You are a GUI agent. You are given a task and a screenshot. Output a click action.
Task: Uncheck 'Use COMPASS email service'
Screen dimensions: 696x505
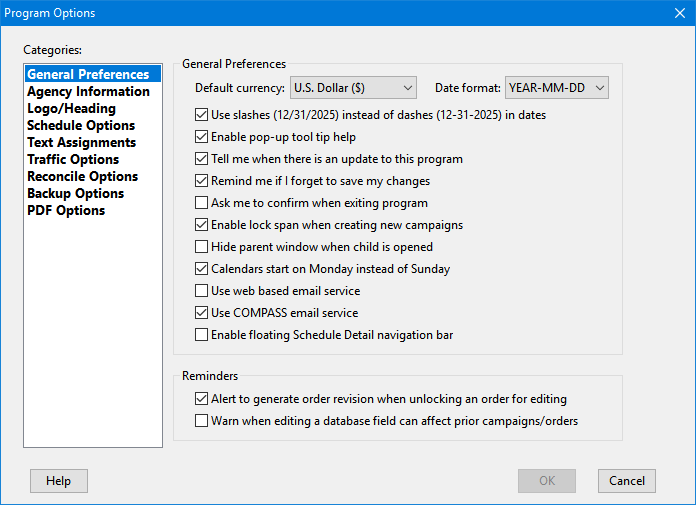pyautogui.click(x=202, y=313)
